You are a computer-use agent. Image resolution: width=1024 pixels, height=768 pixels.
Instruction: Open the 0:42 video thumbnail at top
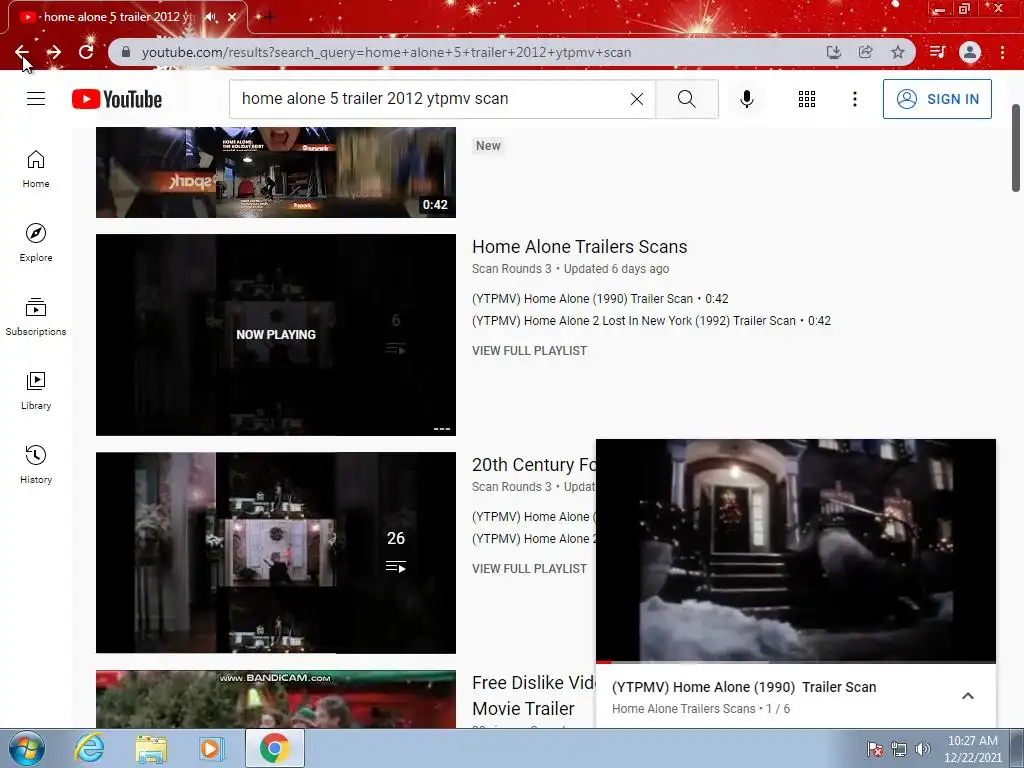click(276, 172)
